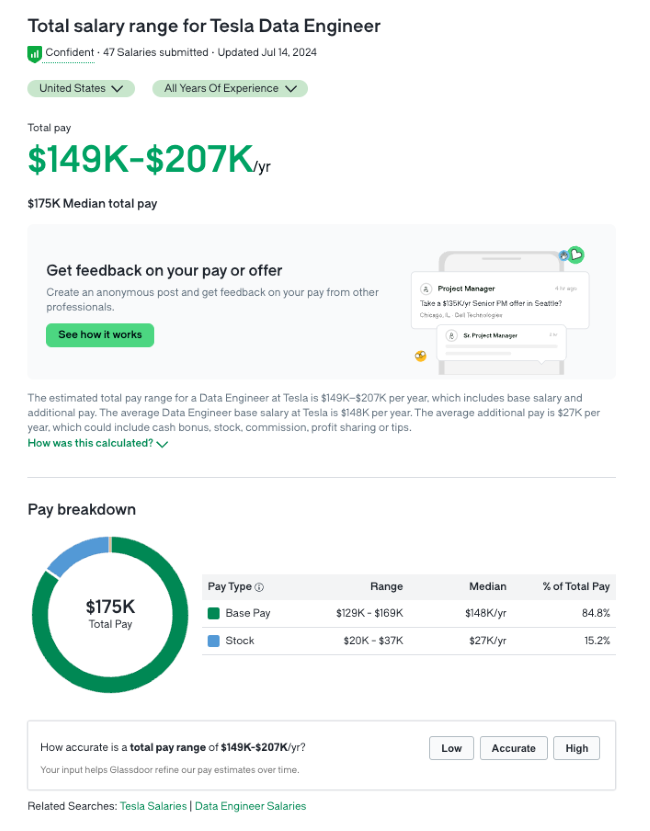650x831 pixels.
Task: Open the Data Engineer Salaries link
Action: click(250, 806)
